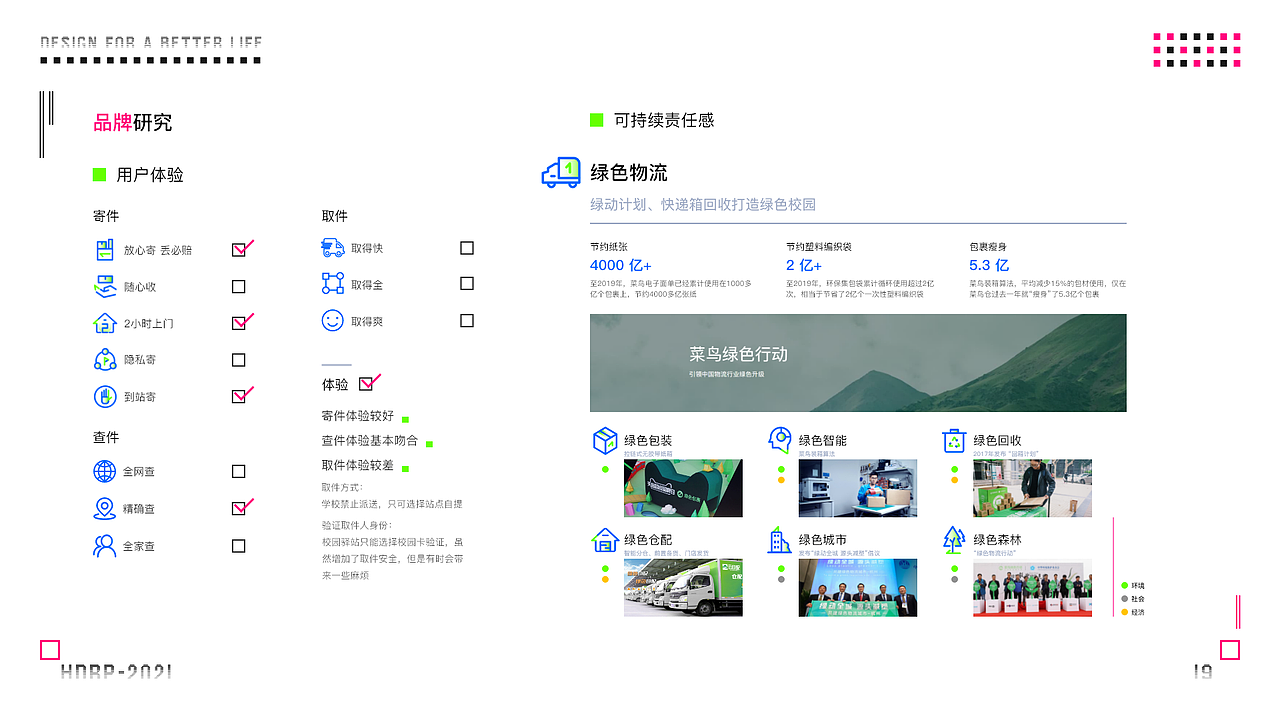1280x720 pixels.
Task: Click the 4000 亿+ statistic
Action: pos(620,265)
